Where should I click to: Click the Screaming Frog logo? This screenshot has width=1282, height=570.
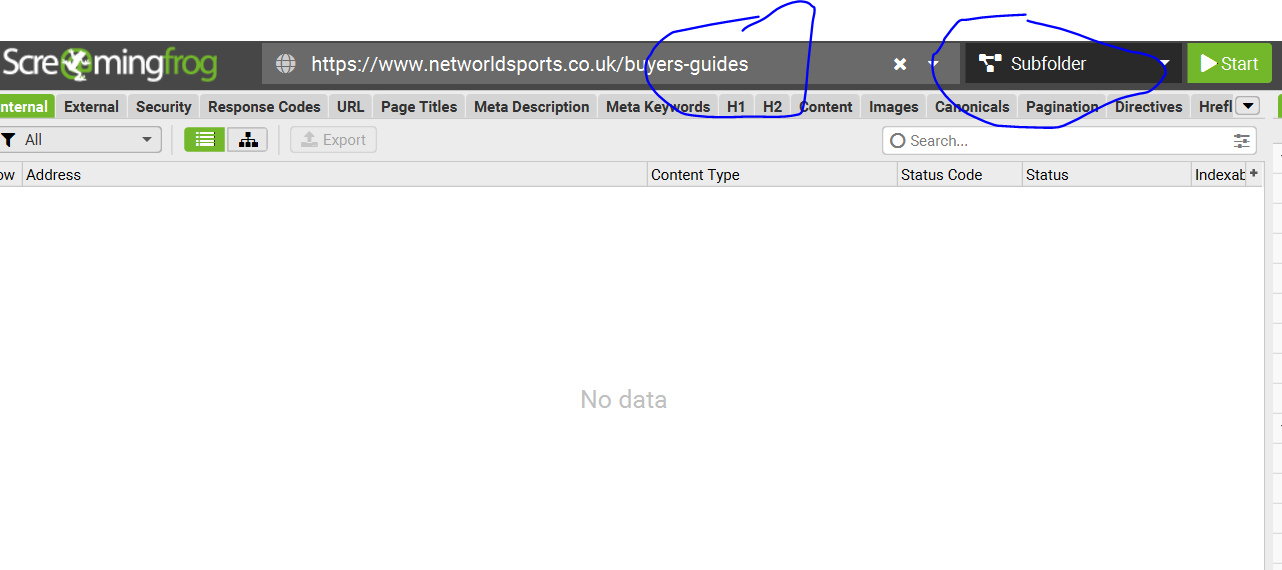point(108,64)
